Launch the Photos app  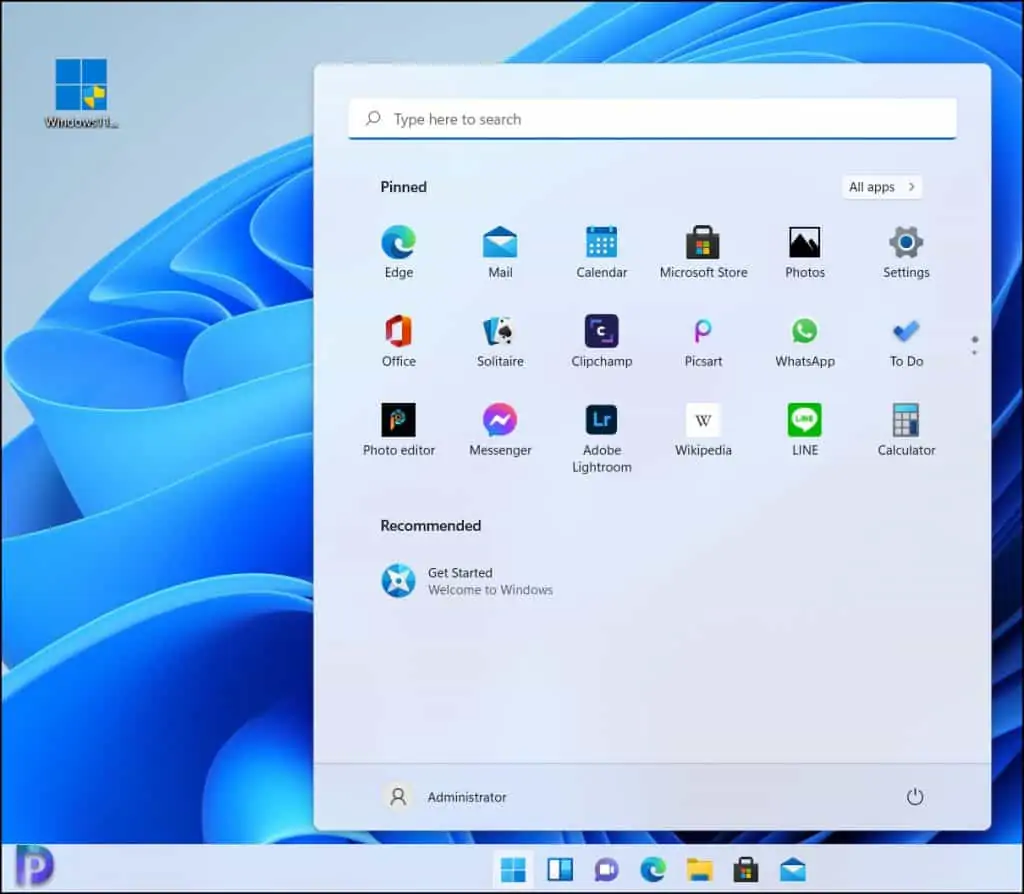tap(805, 252)
